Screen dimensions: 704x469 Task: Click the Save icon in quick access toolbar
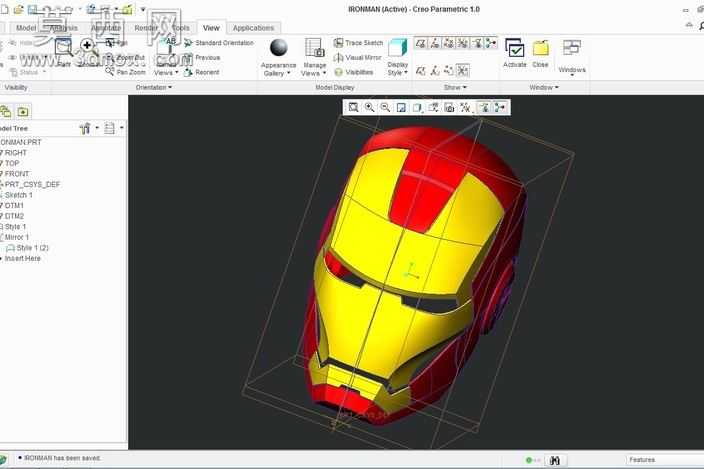(x=32, y=9)
